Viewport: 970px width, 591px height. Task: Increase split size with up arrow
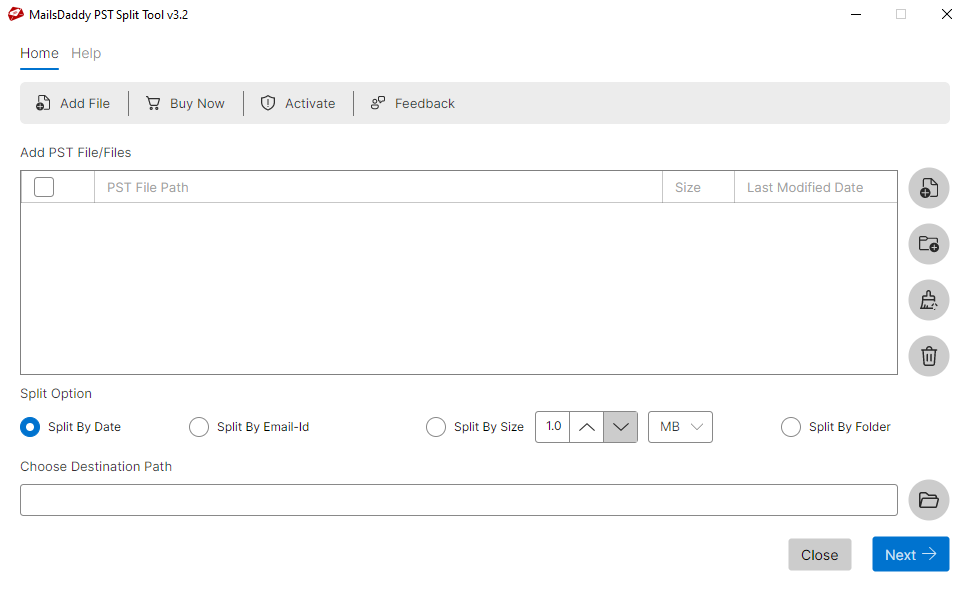pyautogui.click(x=586, y=427)
